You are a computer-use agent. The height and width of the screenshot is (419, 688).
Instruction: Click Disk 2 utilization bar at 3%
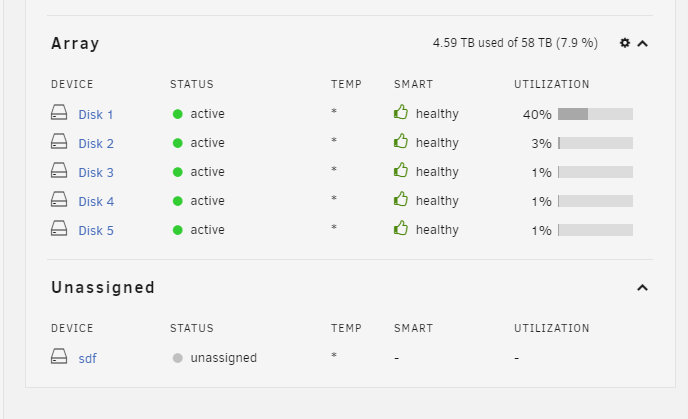click(x=595, y=143)
